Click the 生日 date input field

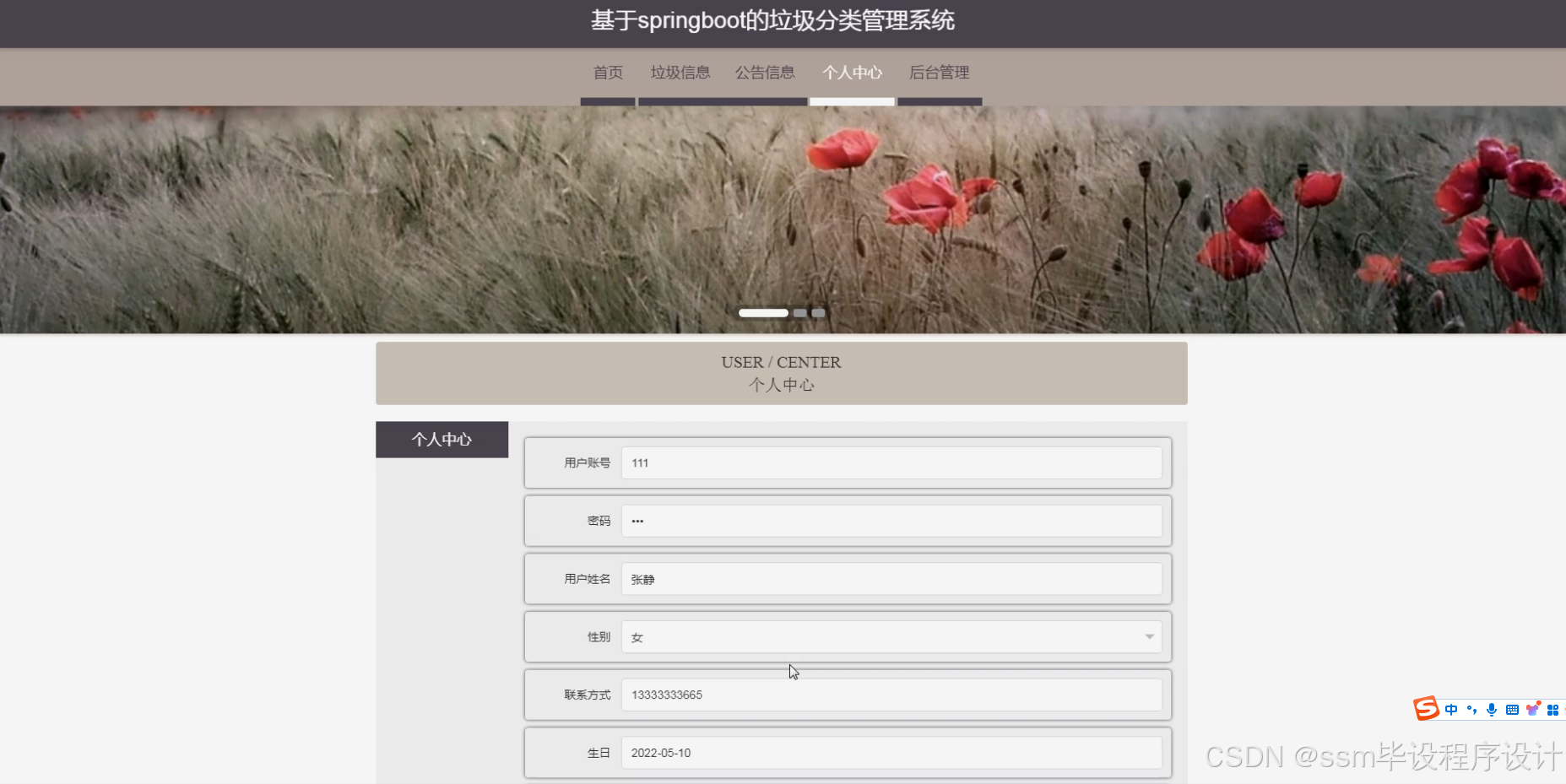click(892, 752)
